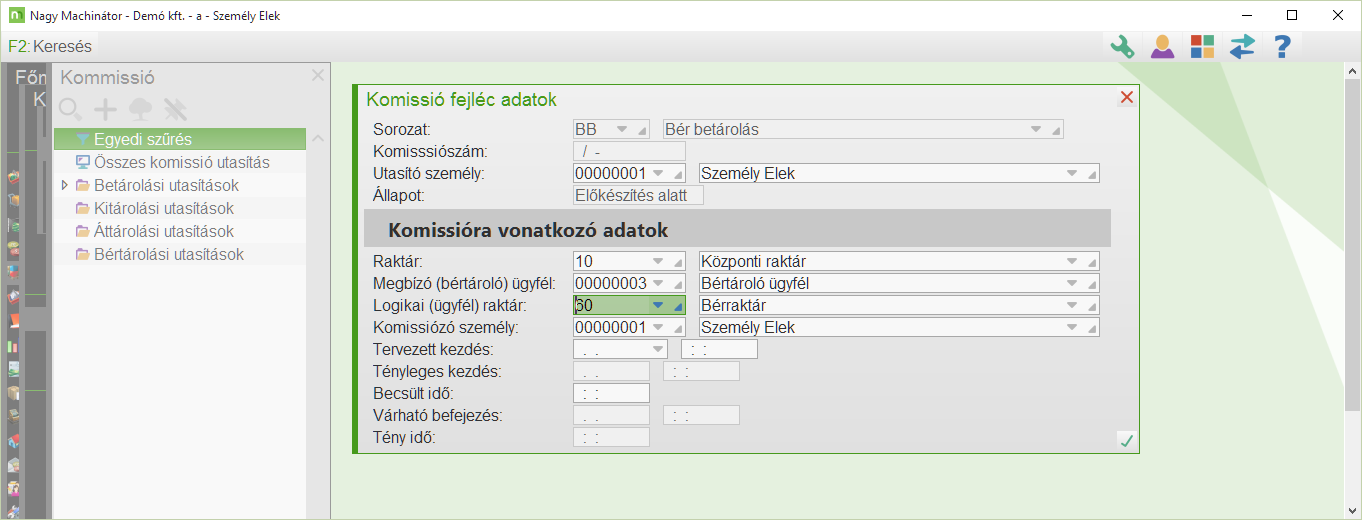Open Komissiózó személy name dropdown

[1073, 328]
